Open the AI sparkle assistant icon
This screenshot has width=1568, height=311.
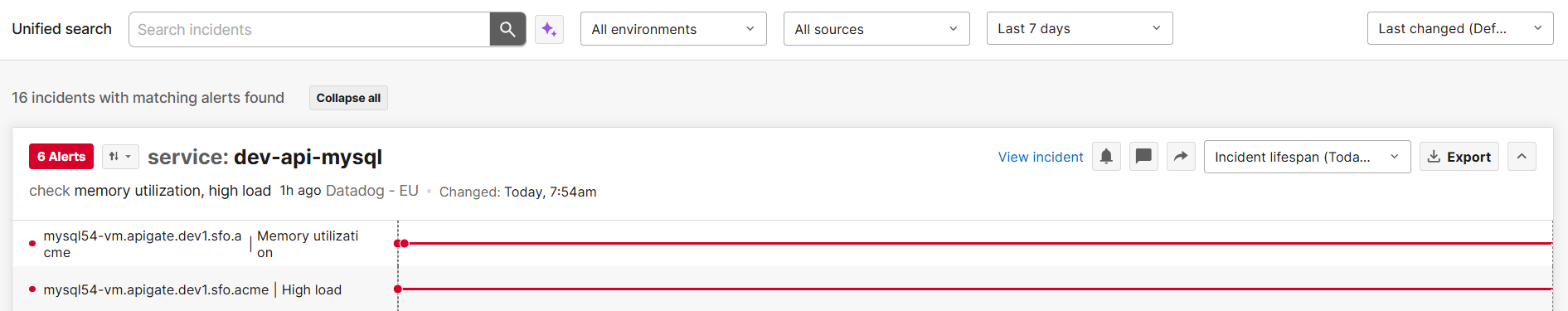point(549,29)
